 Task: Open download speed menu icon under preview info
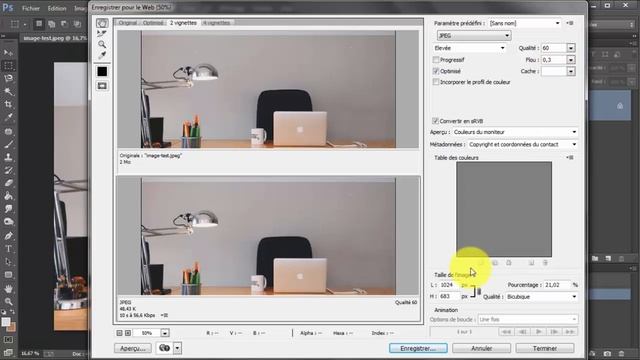tap(164, 315)
